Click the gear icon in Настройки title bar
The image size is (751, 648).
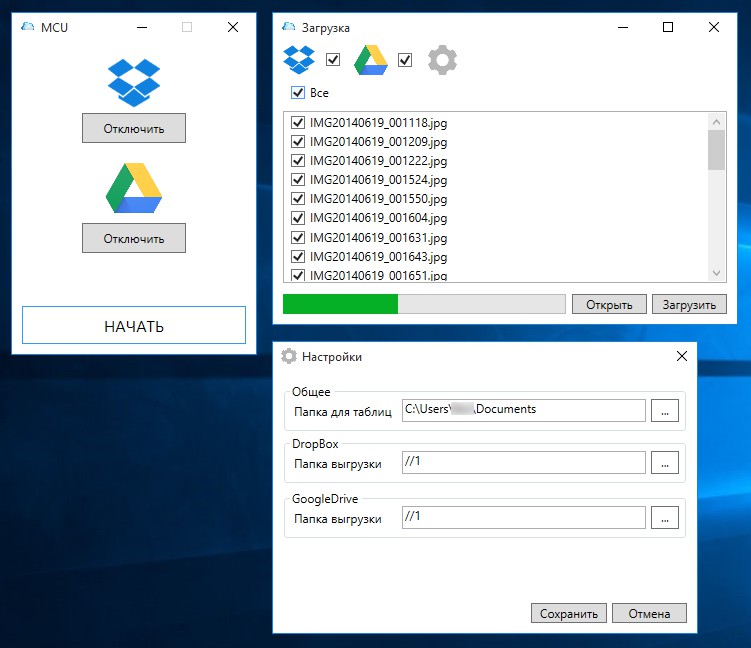click(289, 356)
